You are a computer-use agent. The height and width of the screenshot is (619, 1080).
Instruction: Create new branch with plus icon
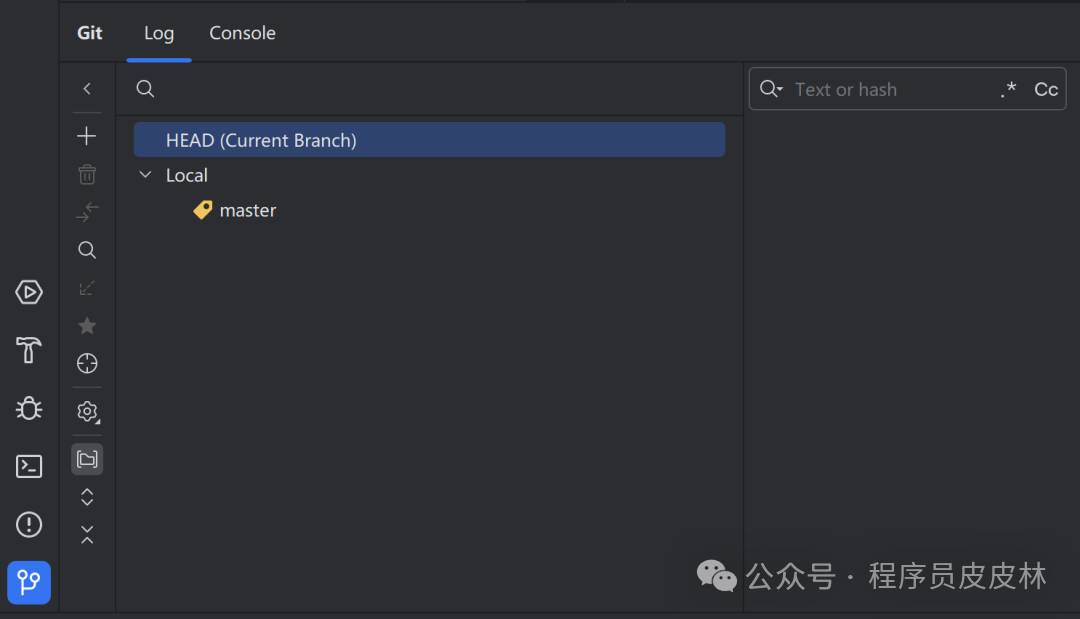pos(87,136)
